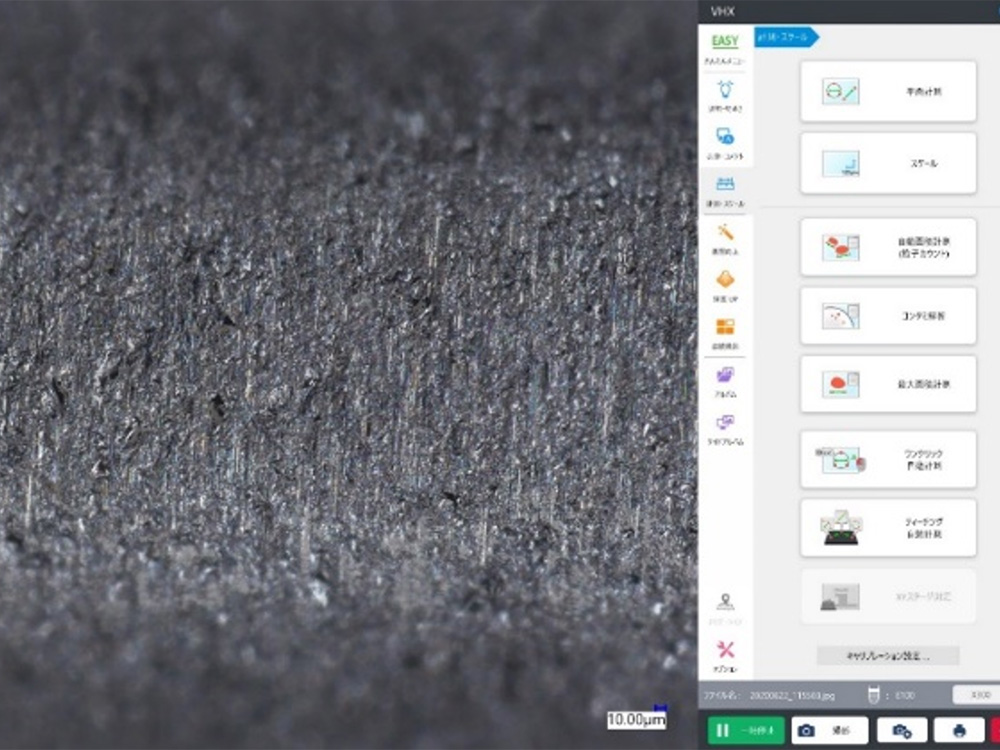Open the magic wand image enhancement tool
This screenshot has height=750, width=1000.
pos(725,237)
